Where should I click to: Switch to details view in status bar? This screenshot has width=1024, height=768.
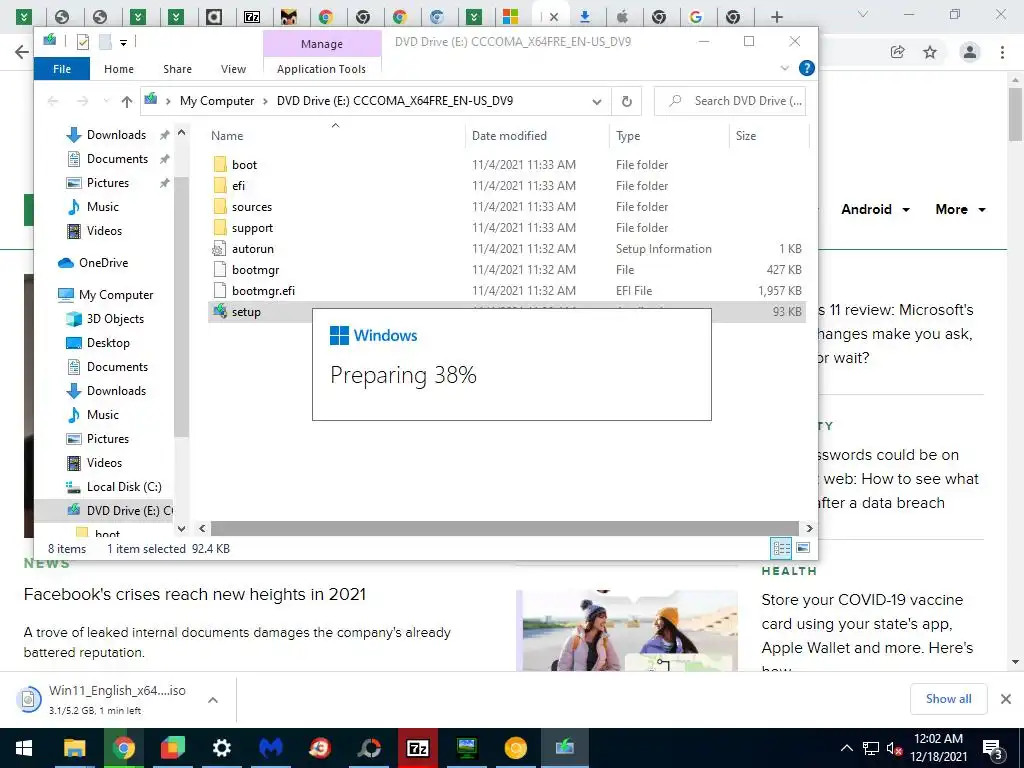pyautogui.click(x=781, y=549)
